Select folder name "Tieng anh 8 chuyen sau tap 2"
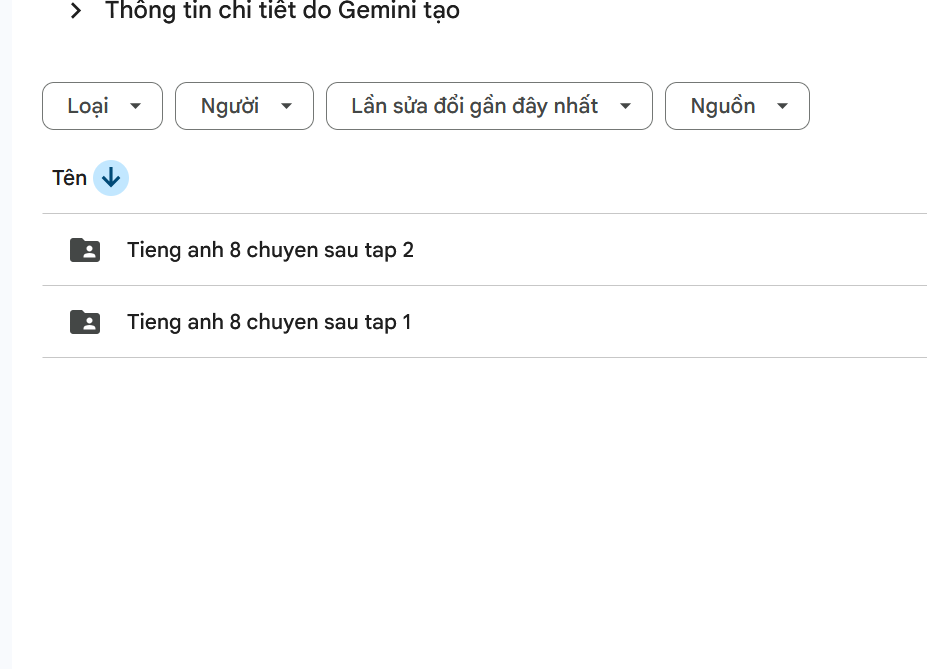Image resolution: width=927 pixels, height=669 pixels. coord(270,250)
